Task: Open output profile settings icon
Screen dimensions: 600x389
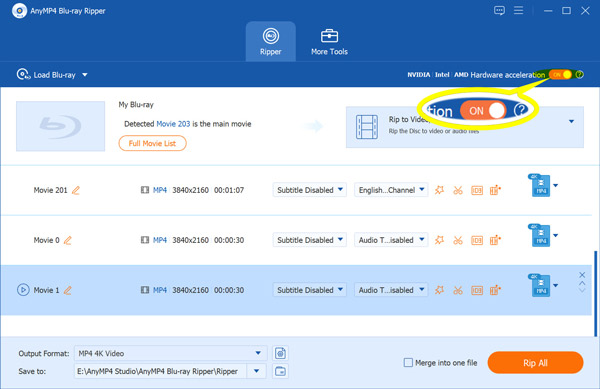Action: tap(280, 353)
